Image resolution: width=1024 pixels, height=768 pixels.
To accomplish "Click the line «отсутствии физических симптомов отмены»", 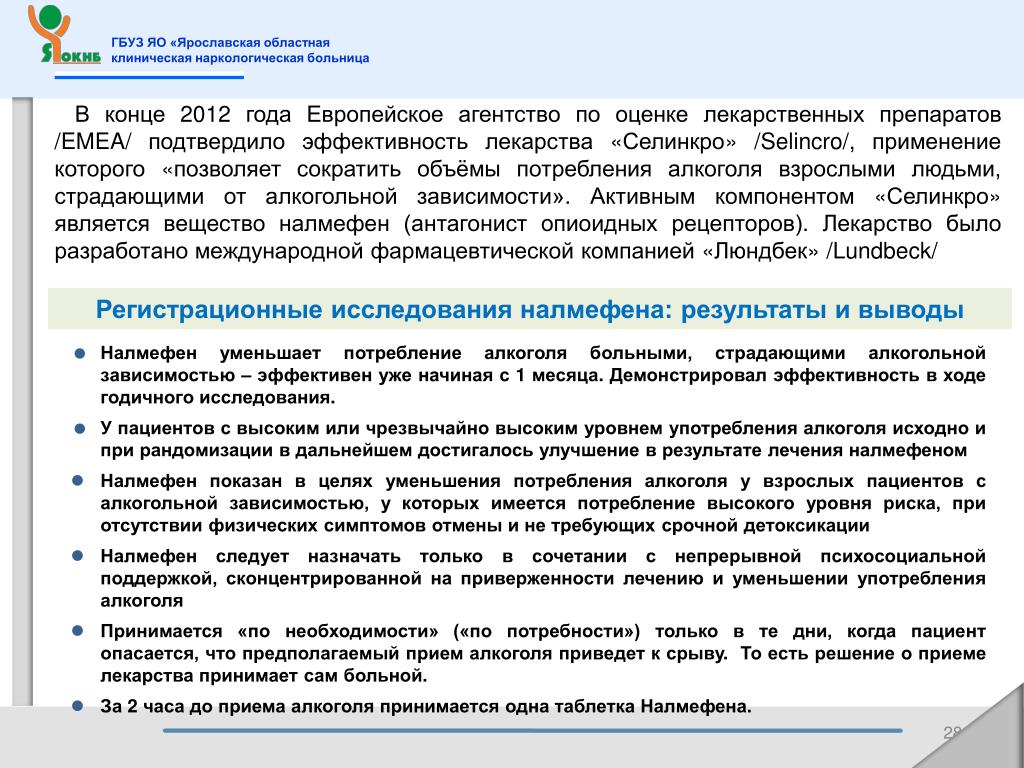I will click(485, 526).
